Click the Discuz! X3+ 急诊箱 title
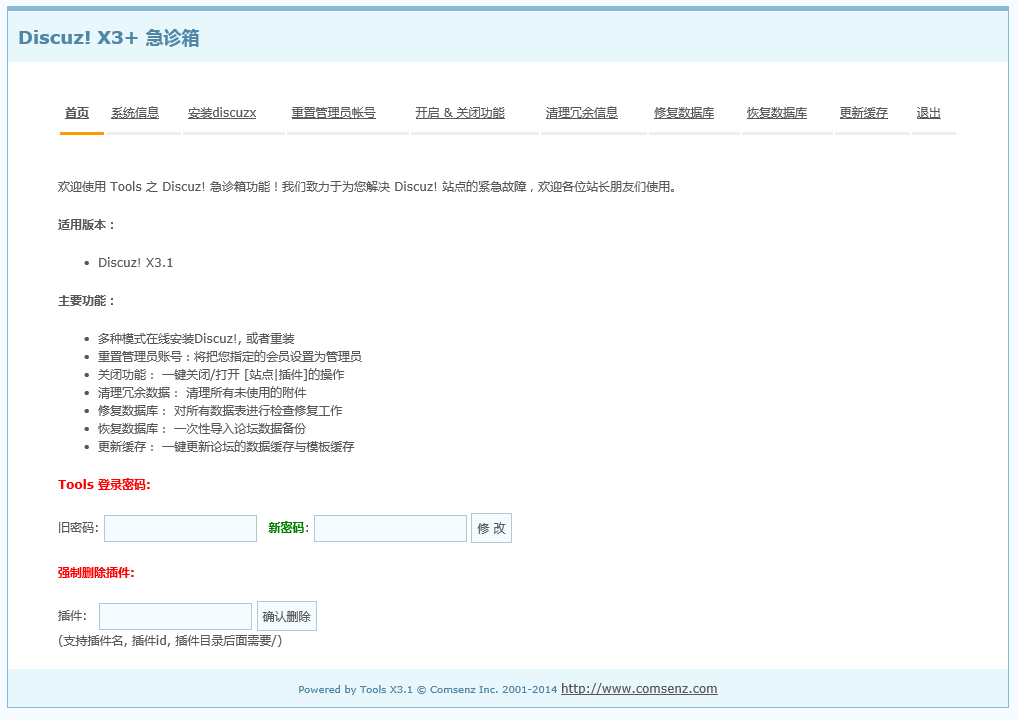Image resolution: width=1018 pixels, height=720 pixels. 108,38
